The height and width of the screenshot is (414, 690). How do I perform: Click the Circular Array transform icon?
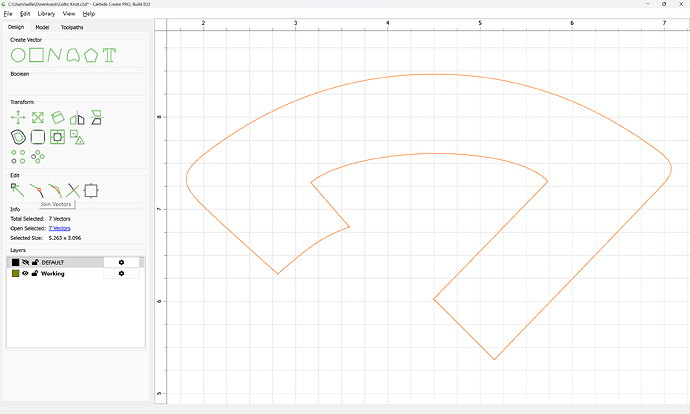tap(37, 156)
